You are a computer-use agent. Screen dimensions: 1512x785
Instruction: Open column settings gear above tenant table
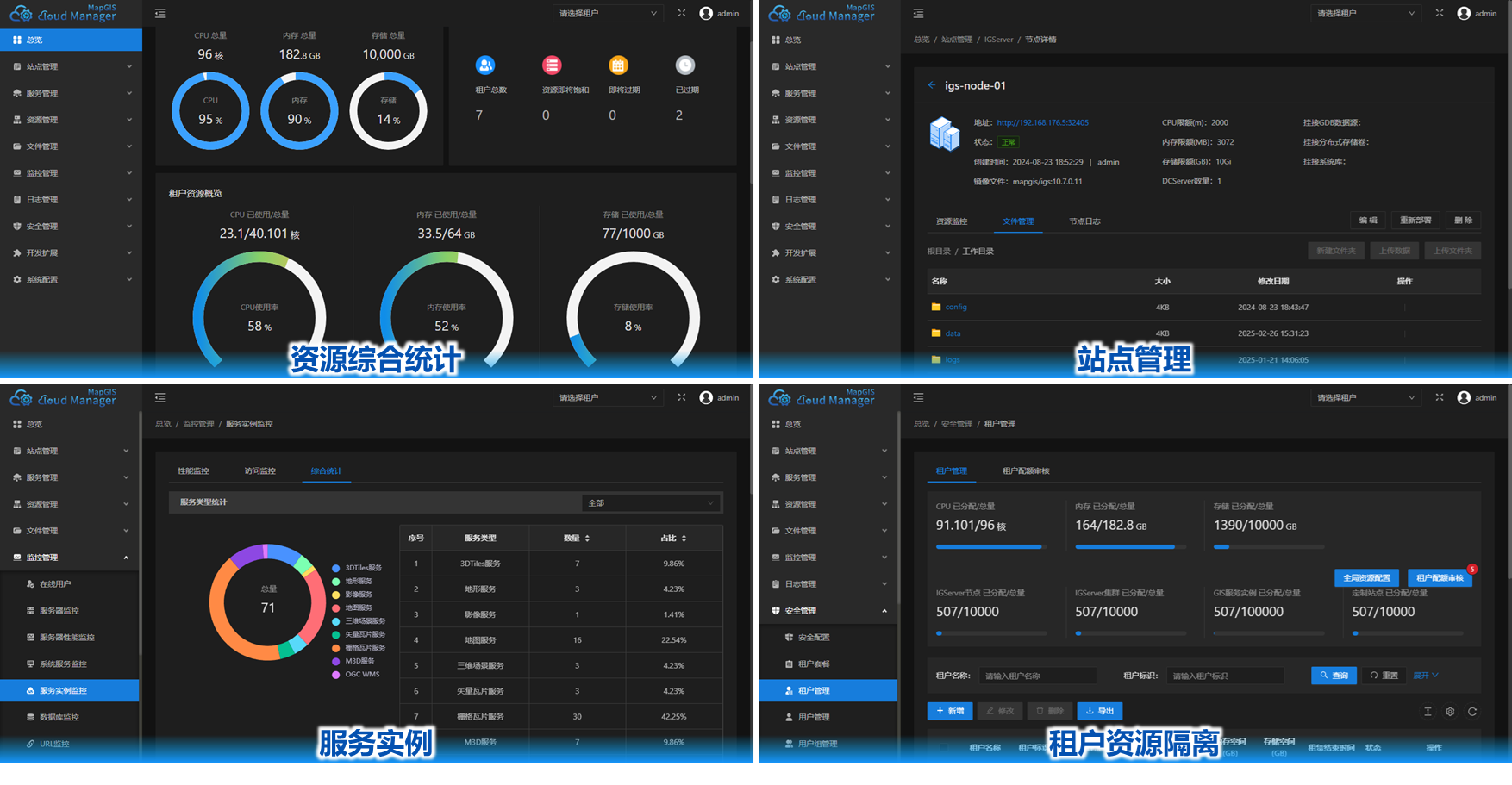pyautogui.click(x=1450, y=712)
